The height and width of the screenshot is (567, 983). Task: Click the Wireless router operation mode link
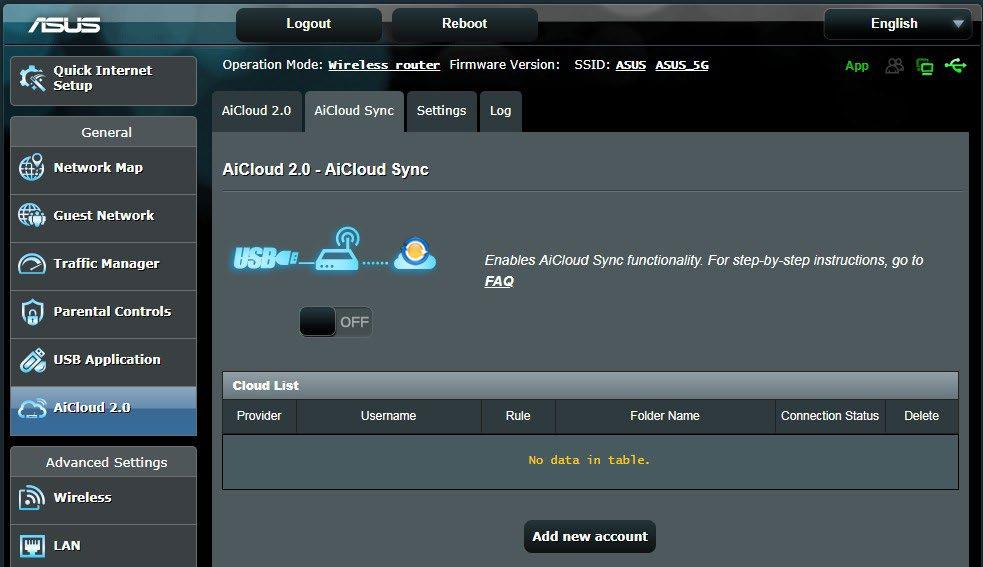pos(384,65)
